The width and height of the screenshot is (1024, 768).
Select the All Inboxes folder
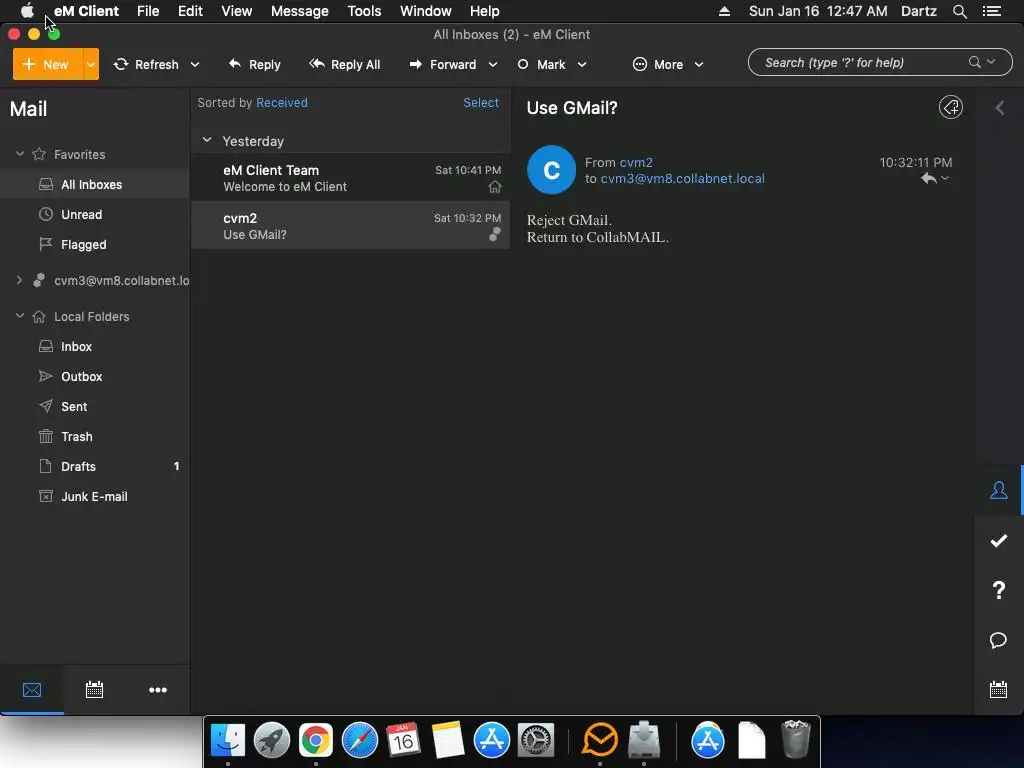click(x=95, y=184)
